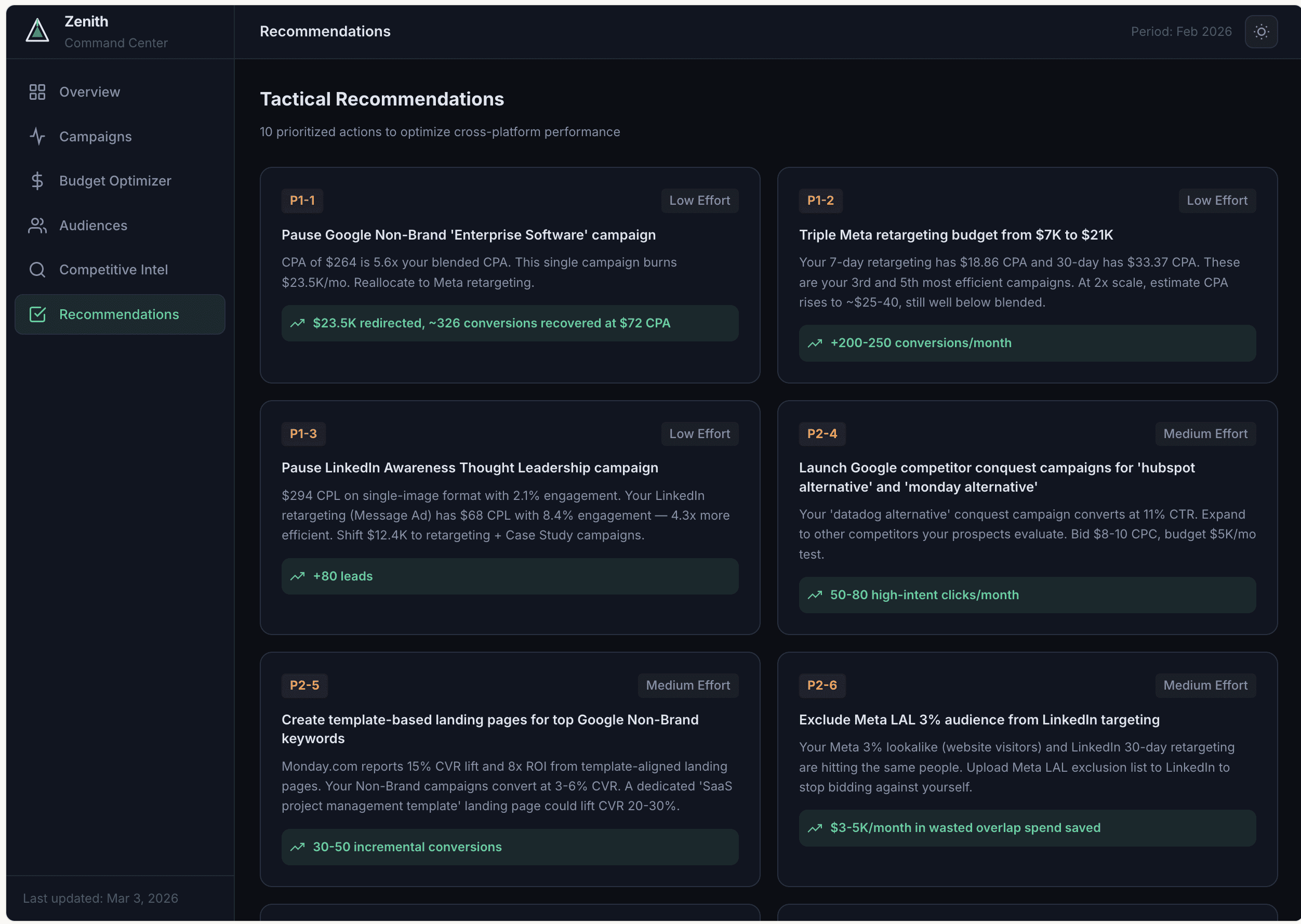
Task: Select the Budget Optimizer dollar icon
Action: [x=37, y=181]
